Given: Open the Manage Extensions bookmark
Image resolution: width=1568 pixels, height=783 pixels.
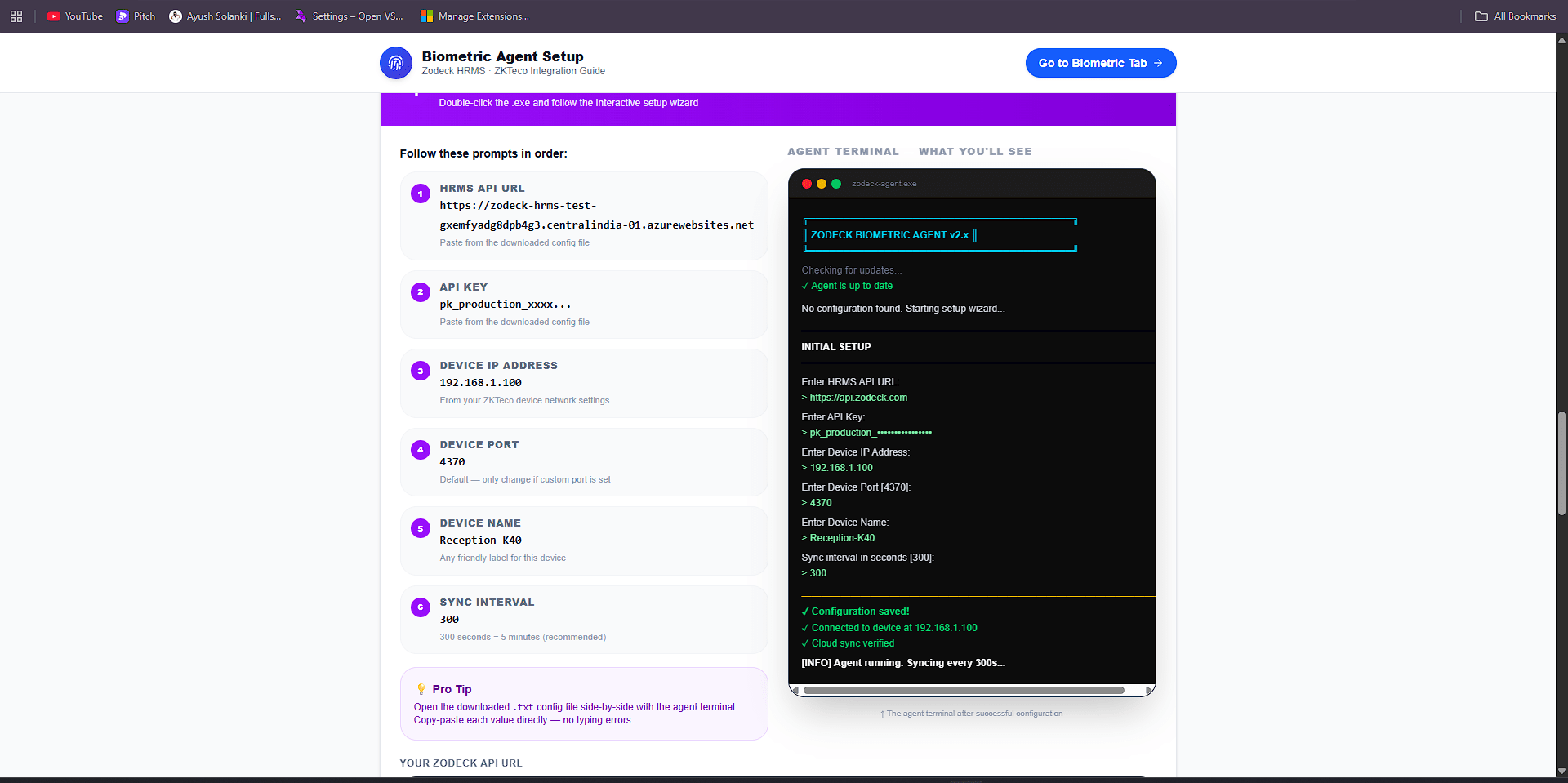Looking at the screenshot, I should click(474, 16).
